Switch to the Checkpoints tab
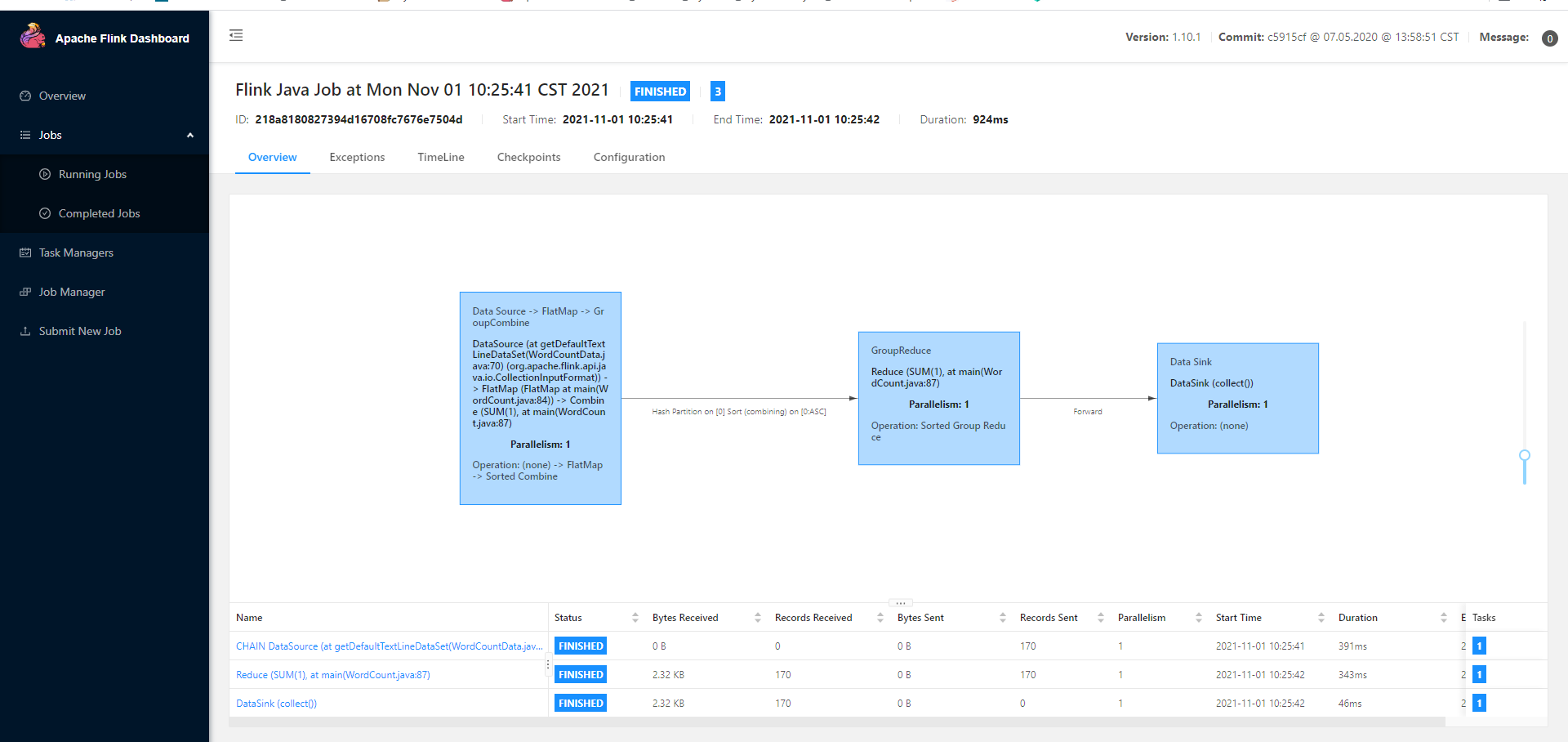This screenshot has width=1568, height=742. pyautogui.click(x=528, y=157)
